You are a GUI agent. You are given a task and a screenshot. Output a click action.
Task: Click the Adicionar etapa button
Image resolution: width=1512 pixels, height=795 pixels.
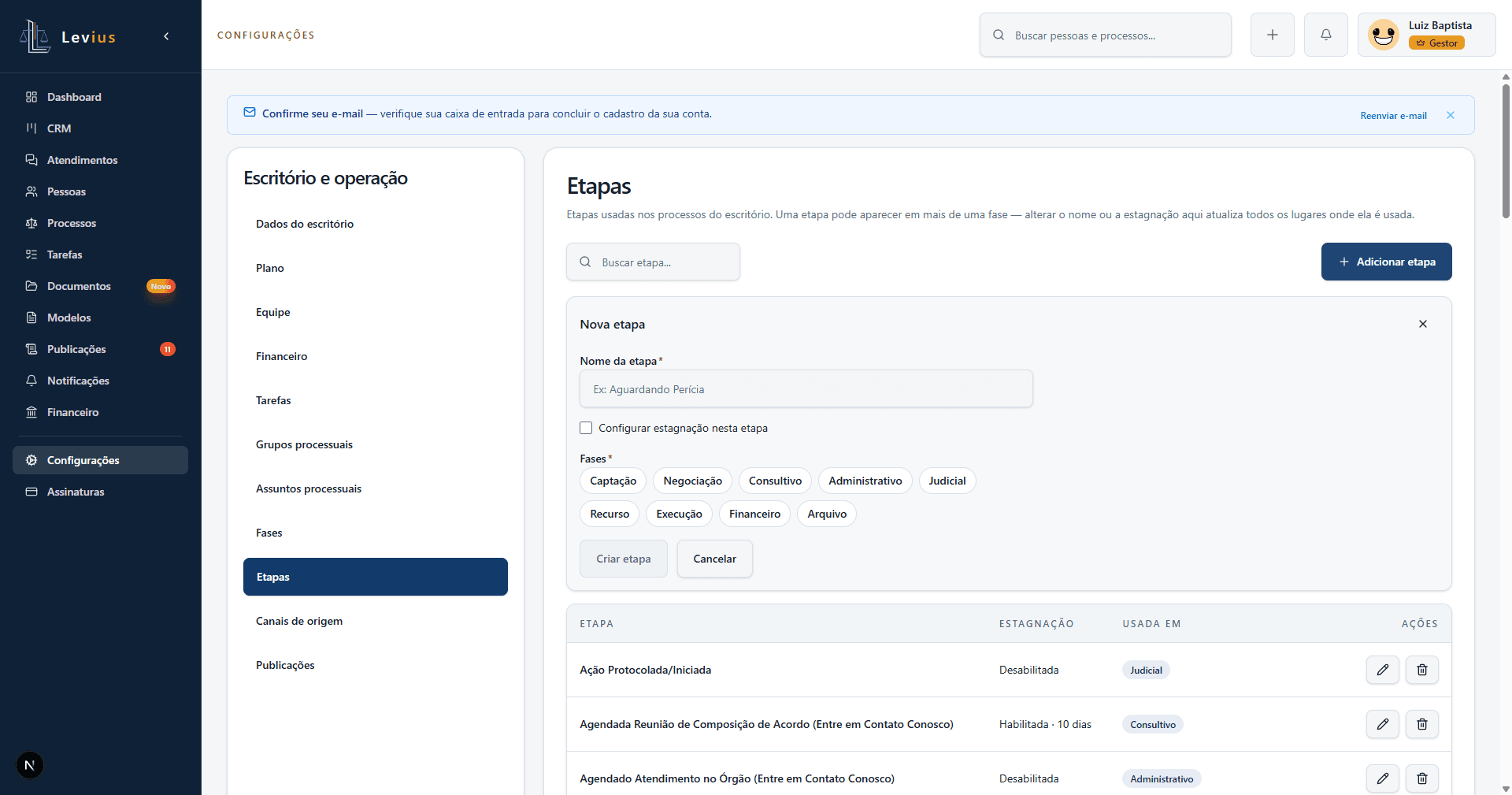click(x=1386, y=262)
